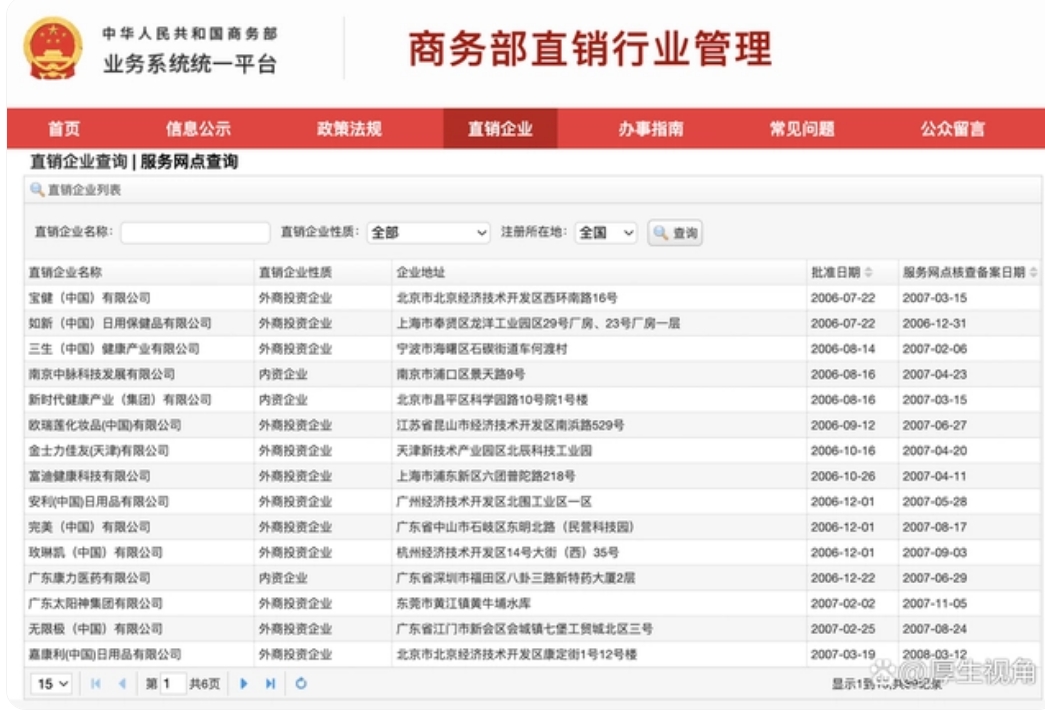This screenshot has width=1045, height=715.
Task: Open the 首页 navigation item
Action: tap(64, 129)
